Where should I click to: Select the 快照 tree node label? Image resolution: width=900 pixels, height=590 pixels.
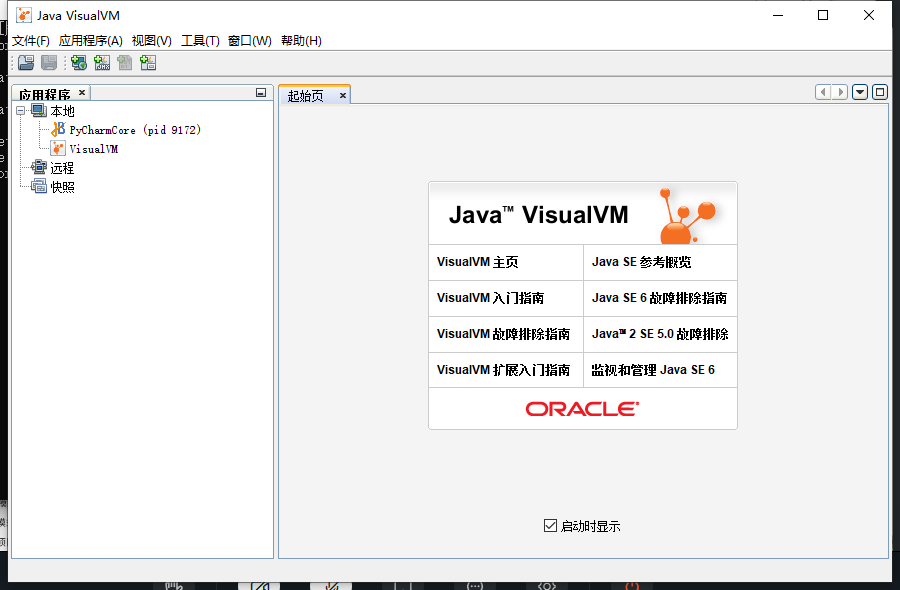pyautogui.click(x=62, y=187)
